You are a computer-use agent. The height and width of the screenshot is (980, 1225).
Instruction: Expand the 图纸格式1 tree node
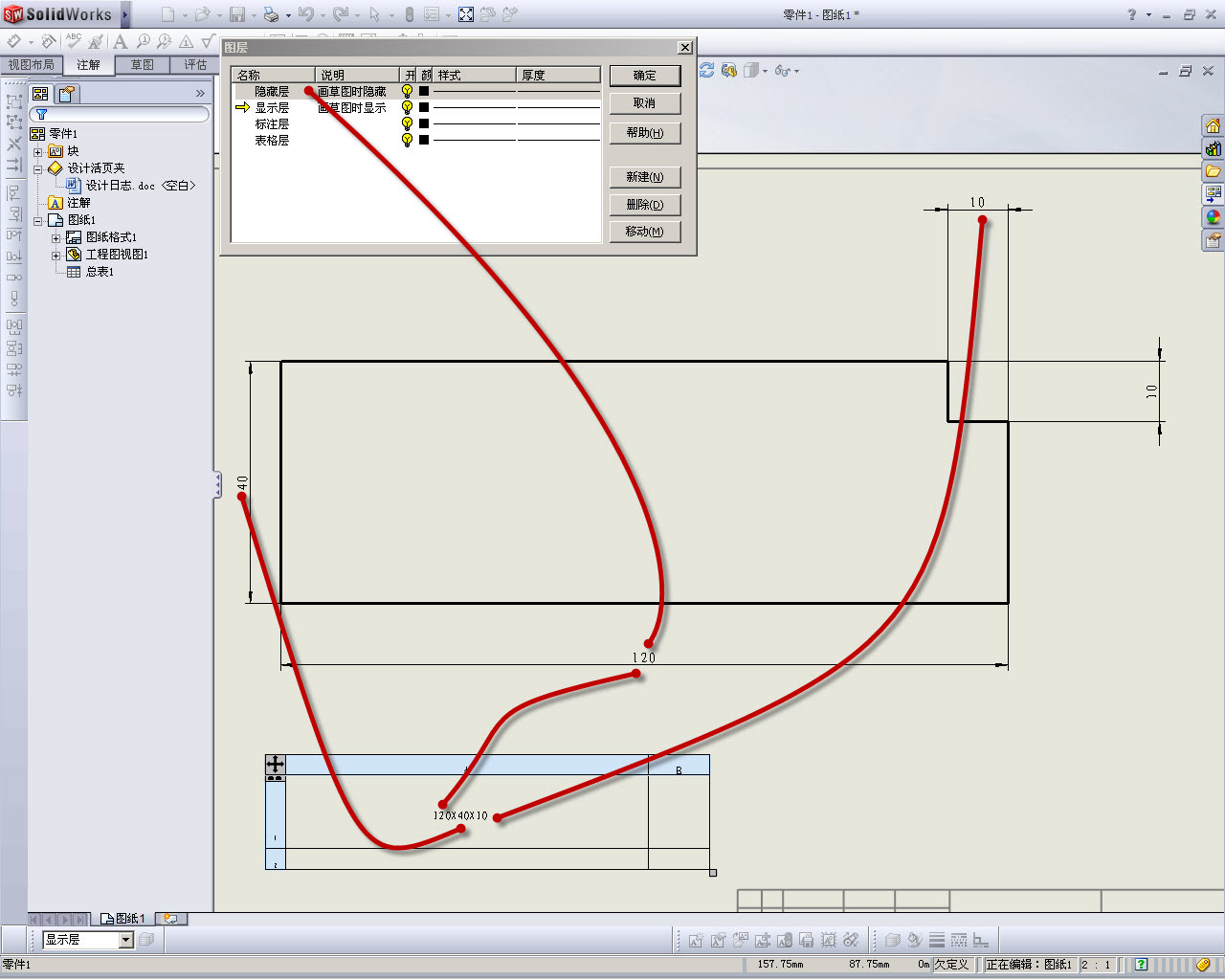tap(56, 237)
